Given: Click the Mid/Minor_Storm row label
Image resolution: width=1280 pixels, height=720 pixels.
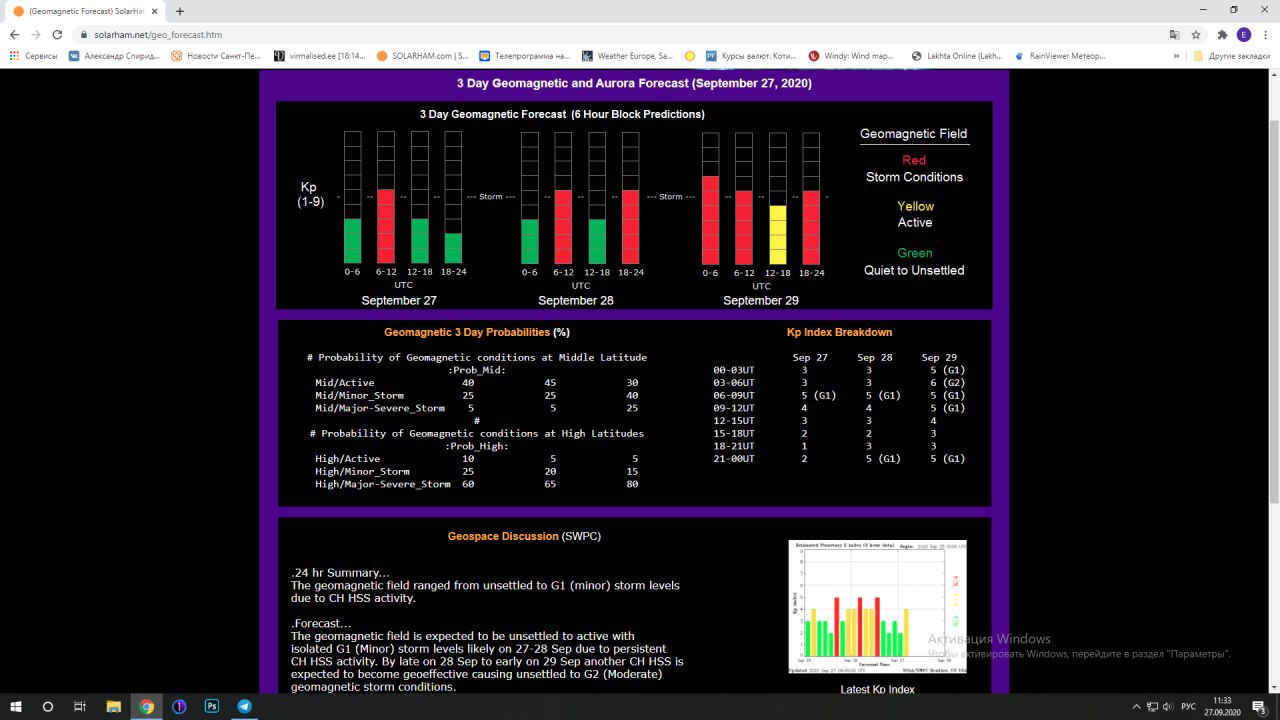Looking at the screenshot, I should [359, 395].
